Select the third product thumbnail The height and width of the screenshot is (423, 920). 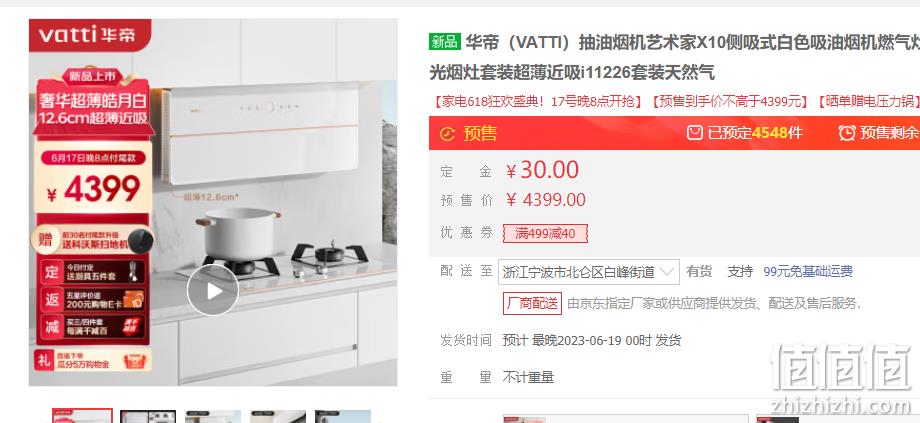point(213,417)
